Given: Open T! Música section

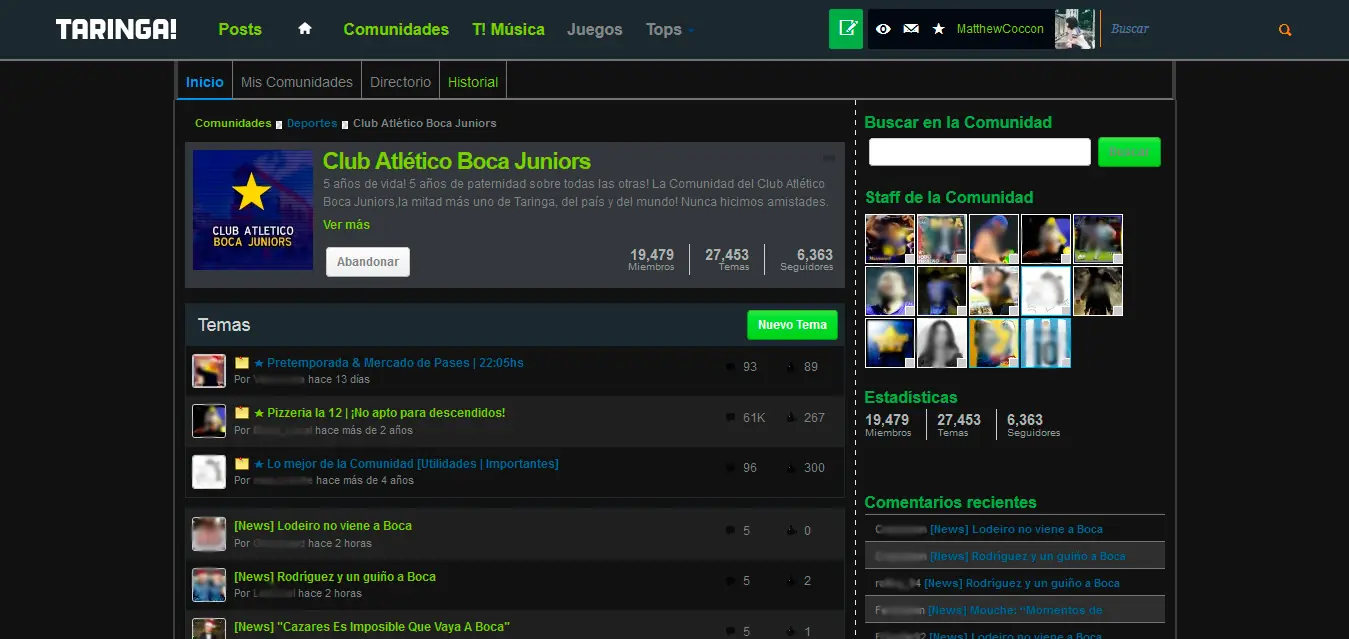Looking at the screenshot, I should (x=508, y=29).
